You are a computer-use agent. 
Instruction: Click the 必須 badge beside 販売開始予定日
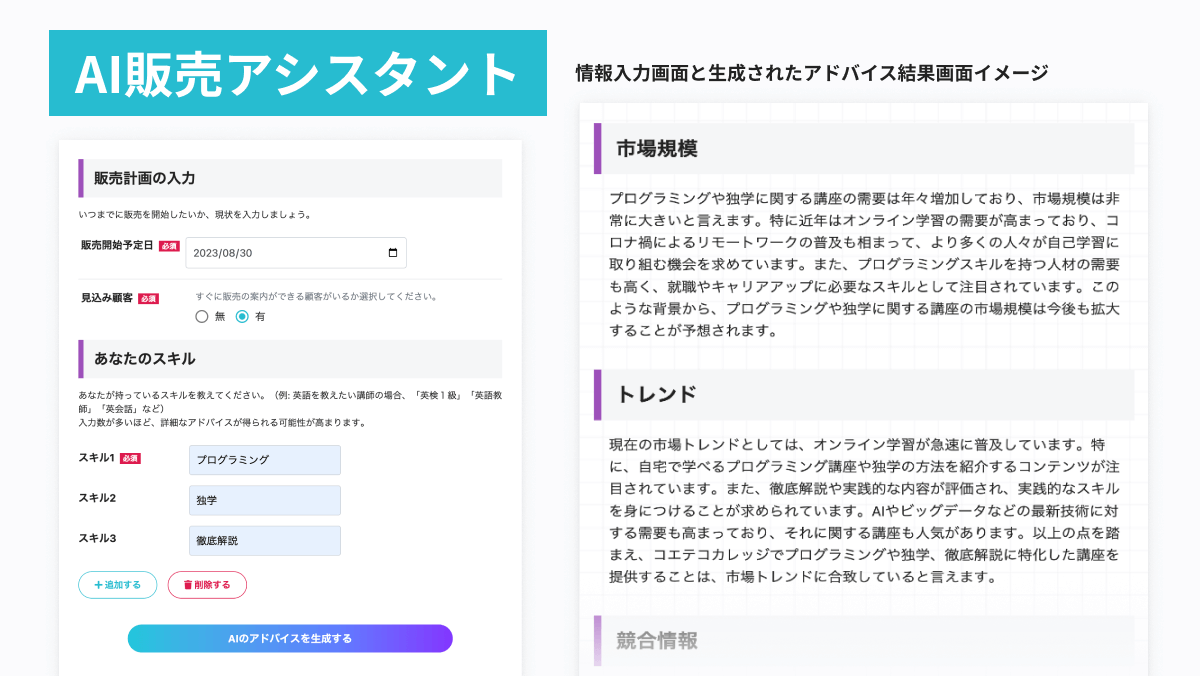pos(169,246)
